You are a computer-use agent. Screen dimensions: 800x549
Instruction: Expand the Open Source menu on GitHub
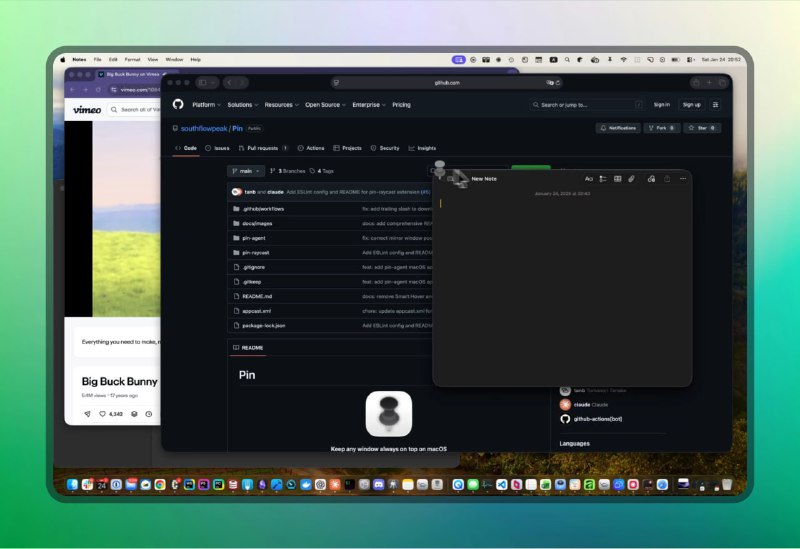click(325, 104)
